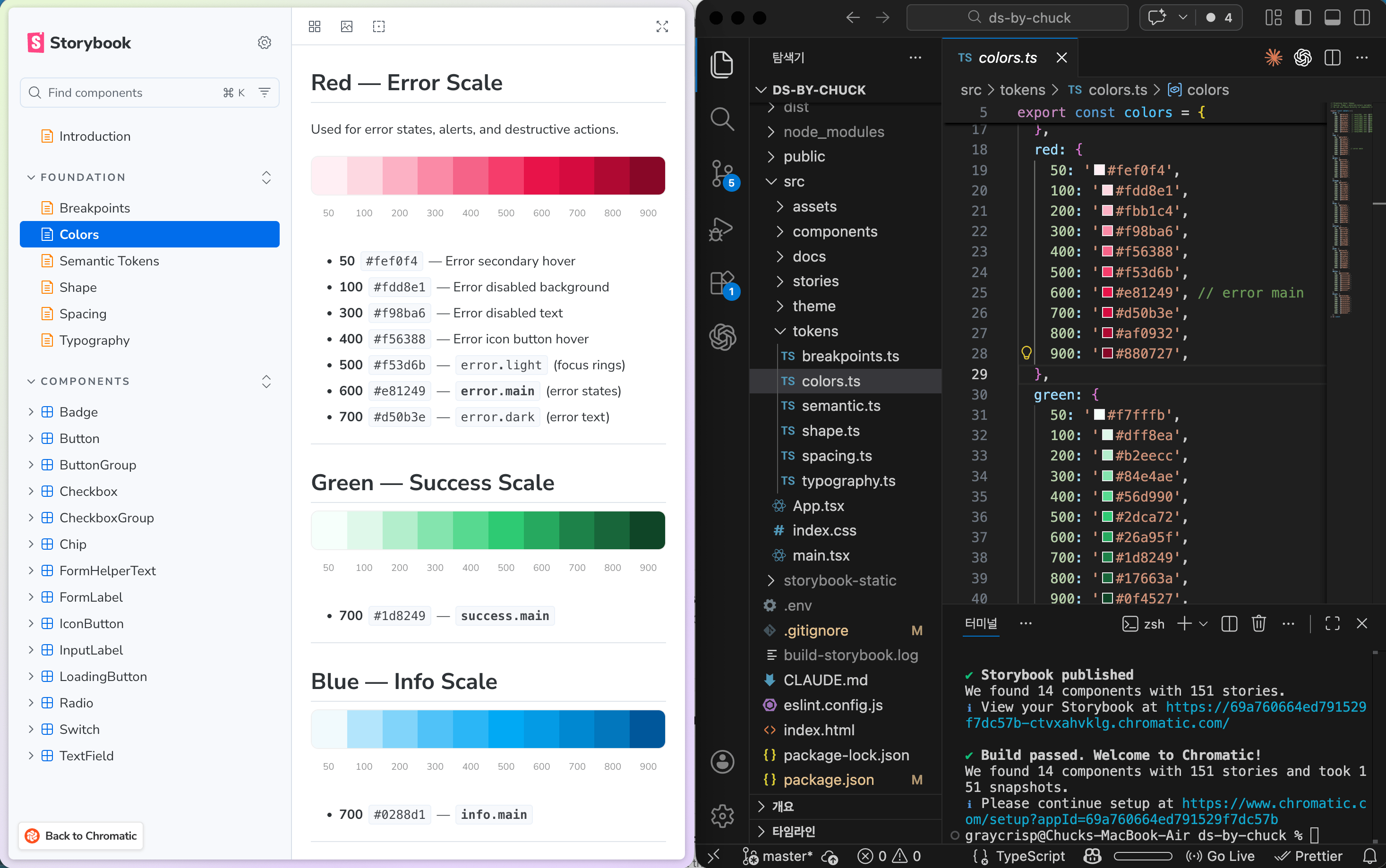Collapse the FOUNDATION section
1386x868 pixels.
click(31, 178)
